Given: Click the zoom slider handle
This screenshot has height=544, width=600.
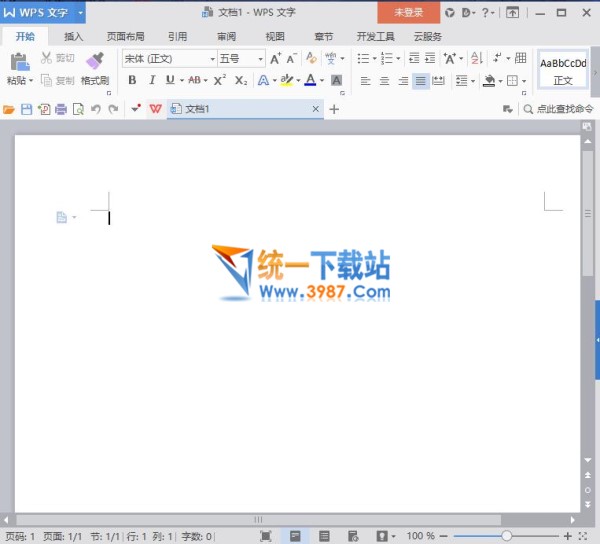Looking at the screenshot, I should tap(506, 536).
